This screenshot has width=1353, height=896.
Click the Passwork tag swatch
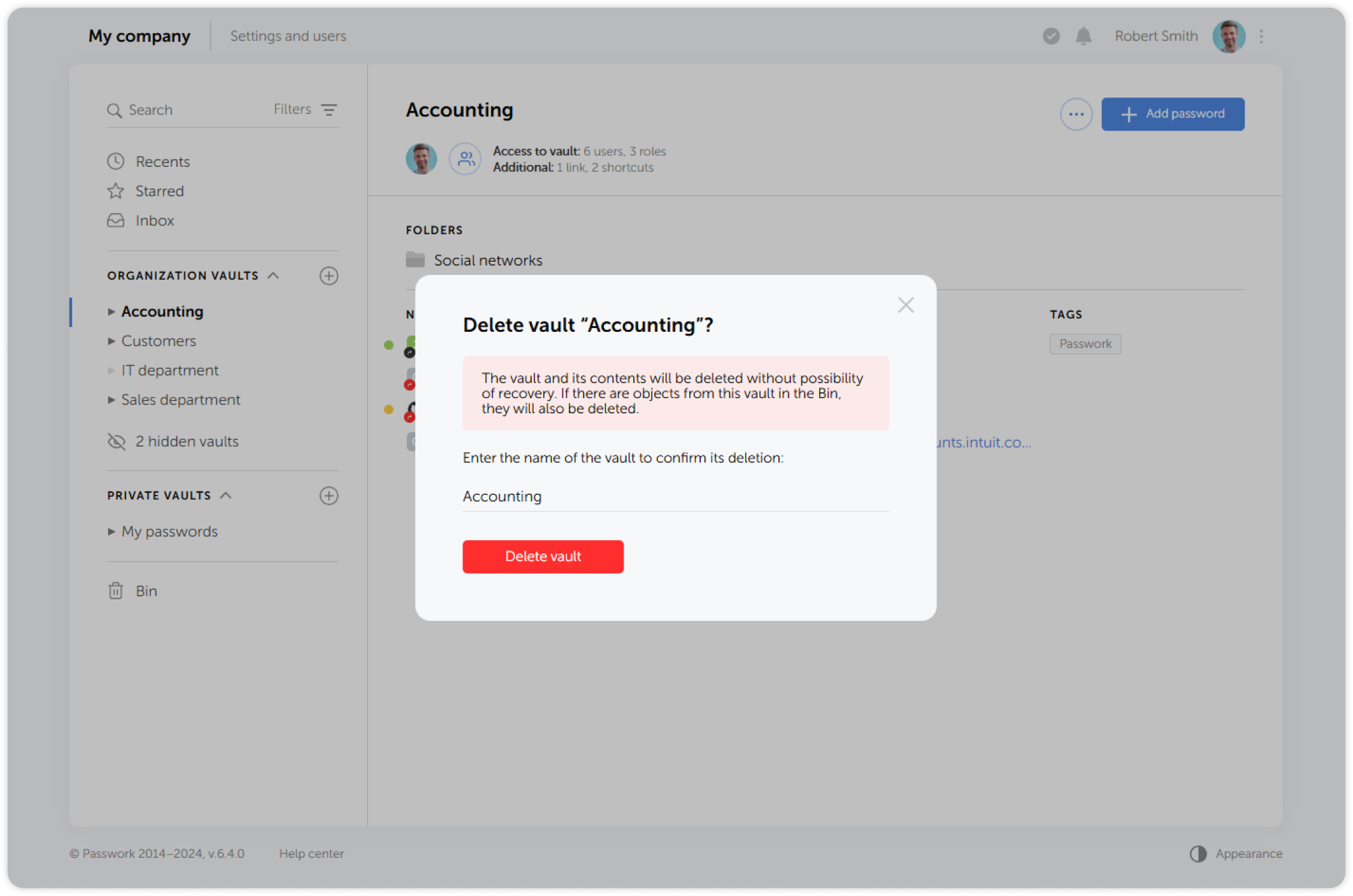1085,344
